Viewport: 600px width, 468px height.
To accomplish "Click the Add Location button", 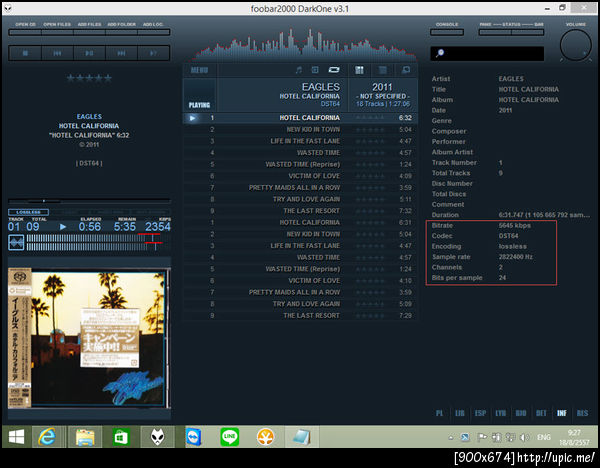I will (153, 33).
